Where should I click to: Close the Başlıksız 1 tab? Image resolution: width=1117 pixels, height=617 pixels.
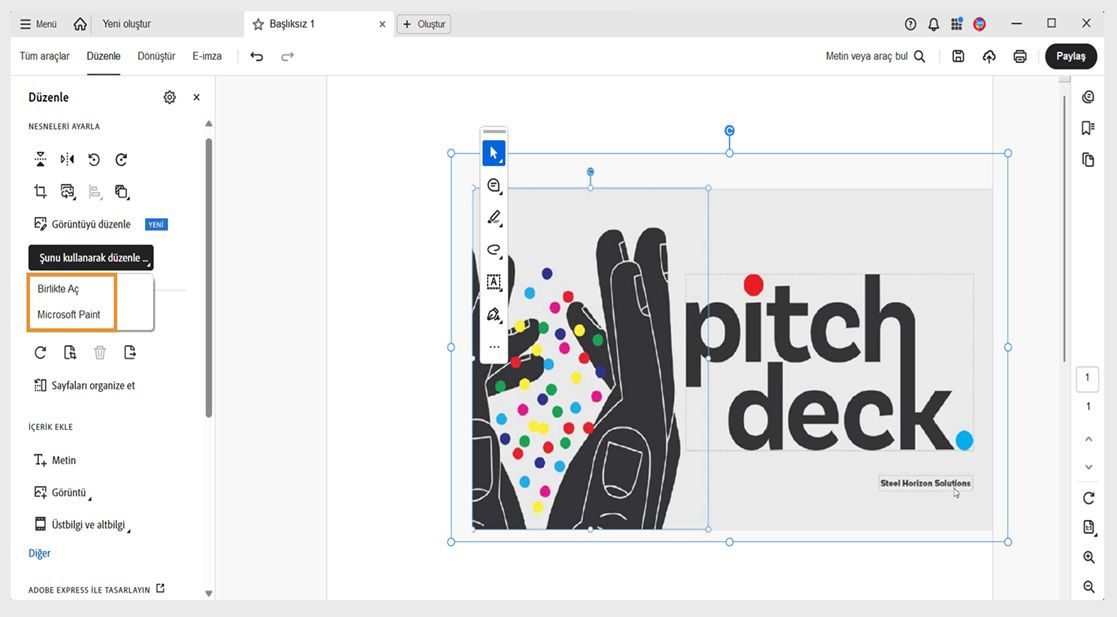click(382, 24)
